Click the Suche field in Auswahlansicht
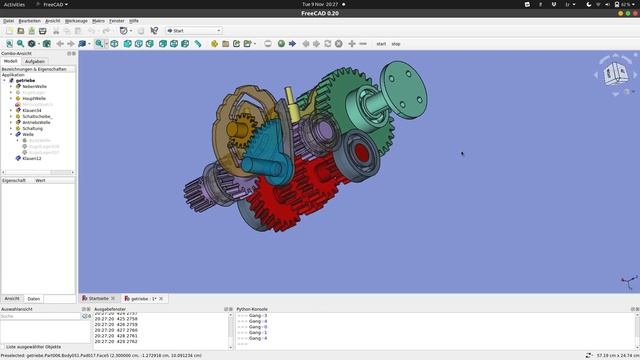This screenshot has width=640, height=360. point(40,316)
